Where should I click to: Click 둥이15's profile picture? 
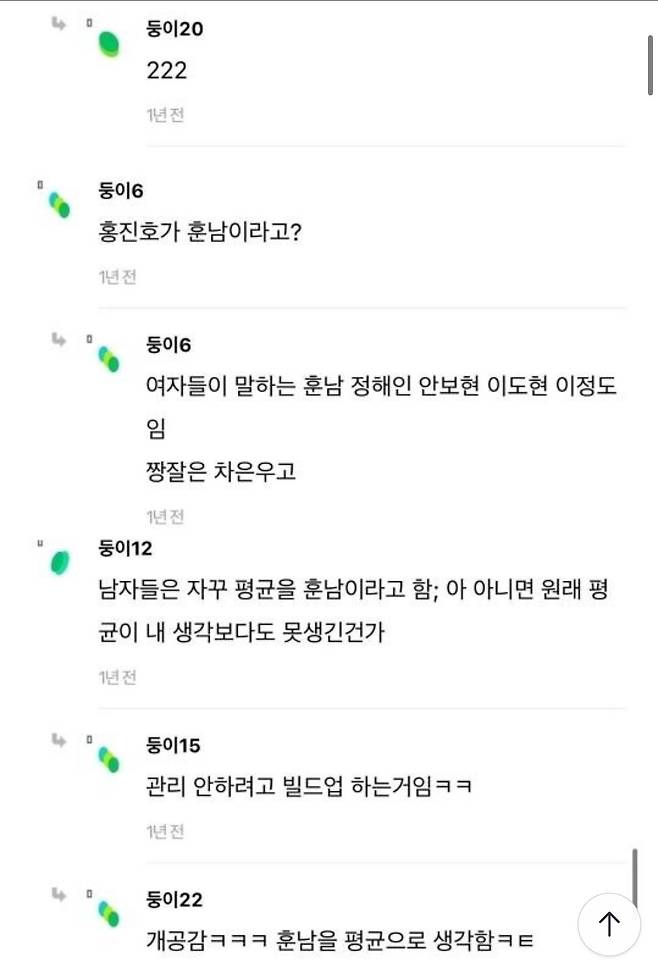108,759
